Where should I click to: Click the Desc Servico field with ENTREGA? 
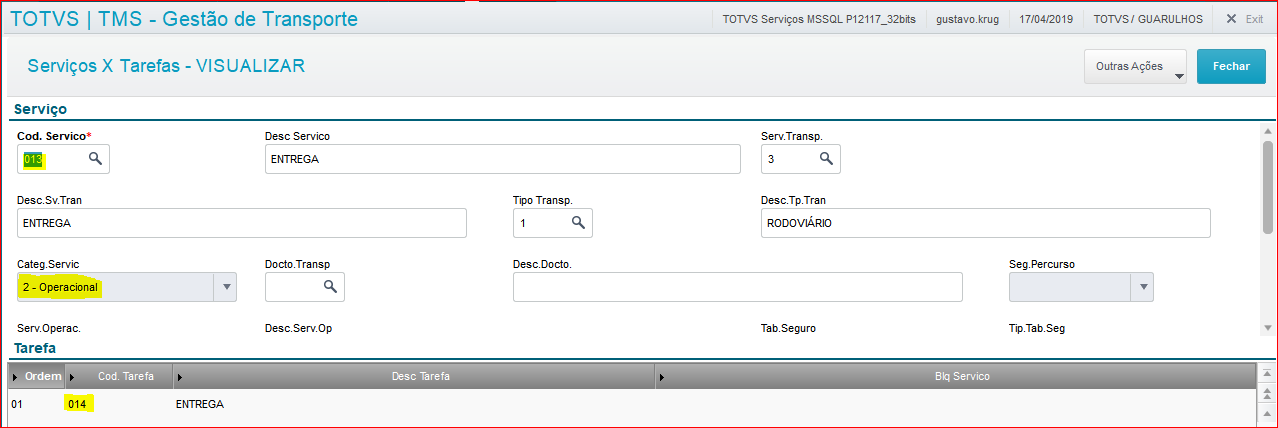pos(502,159)
